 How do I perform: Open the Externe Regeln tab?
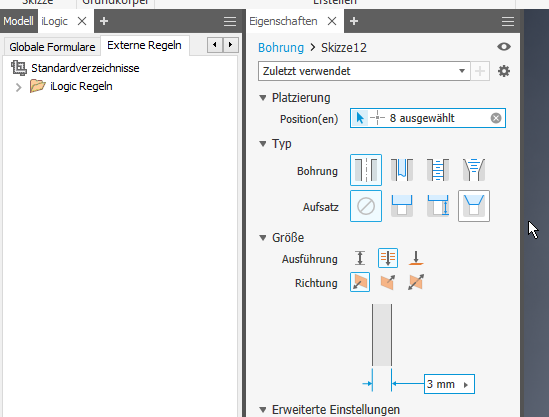pyautogui.click(x=144, y=45)
